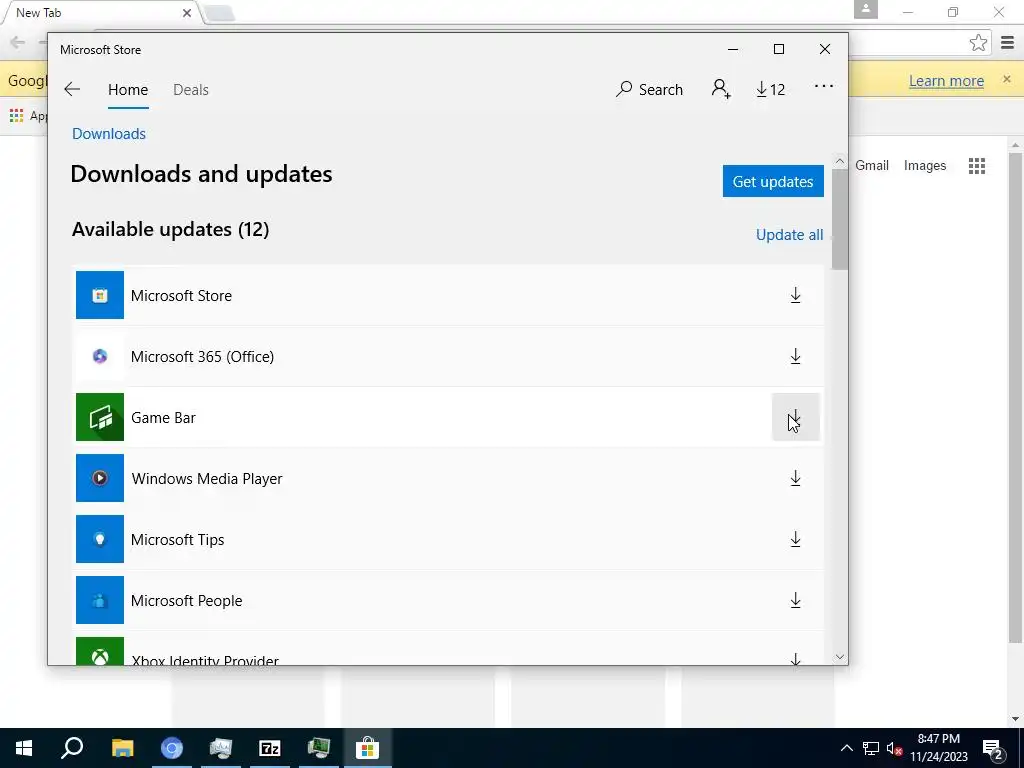Open the Learn more link in Chrome
This screenshot has width=1024, height=768.
click(x=946, y=80)
